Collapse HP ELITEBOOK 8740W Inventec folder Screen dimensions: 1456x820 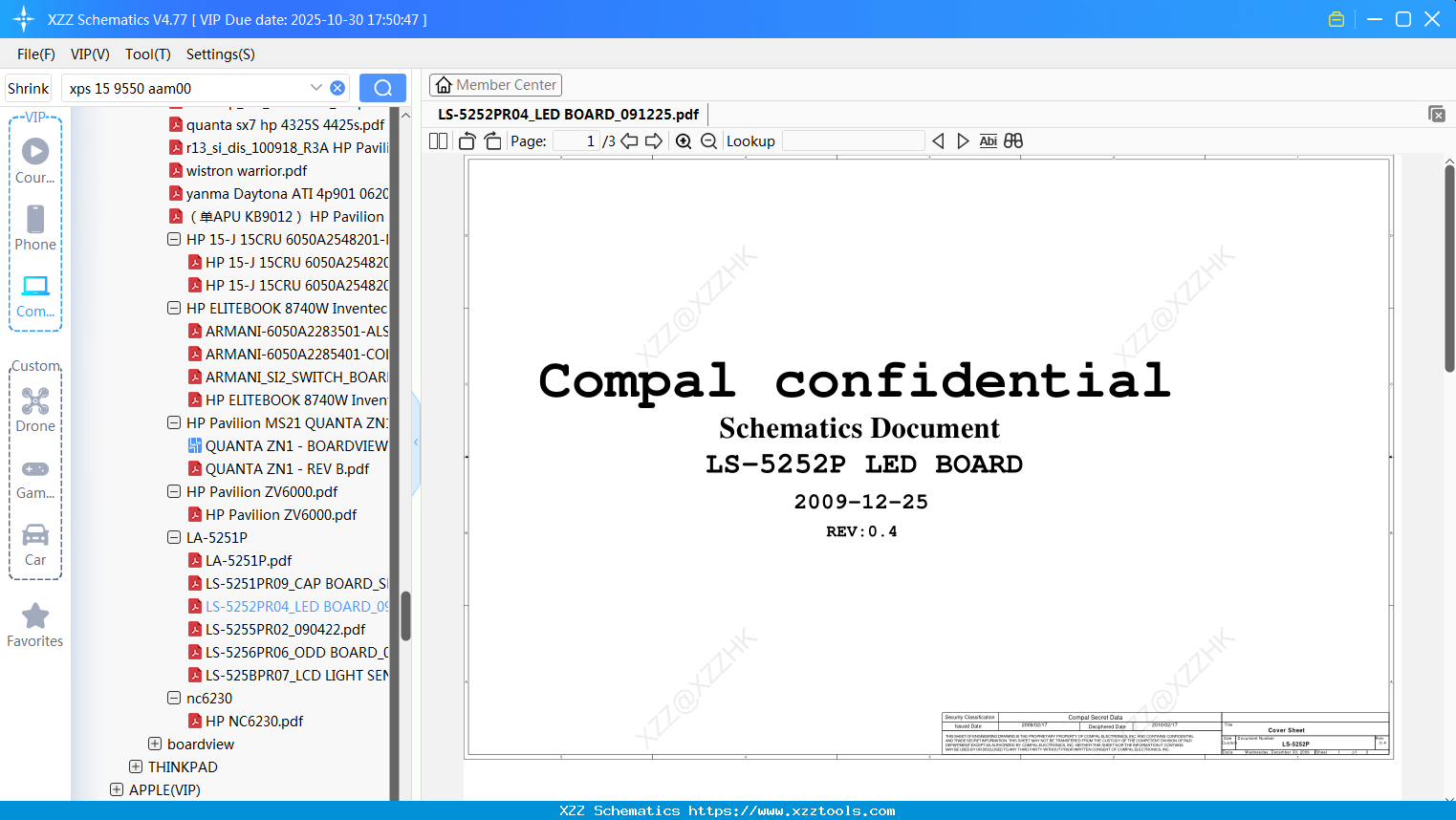[174, 308]
